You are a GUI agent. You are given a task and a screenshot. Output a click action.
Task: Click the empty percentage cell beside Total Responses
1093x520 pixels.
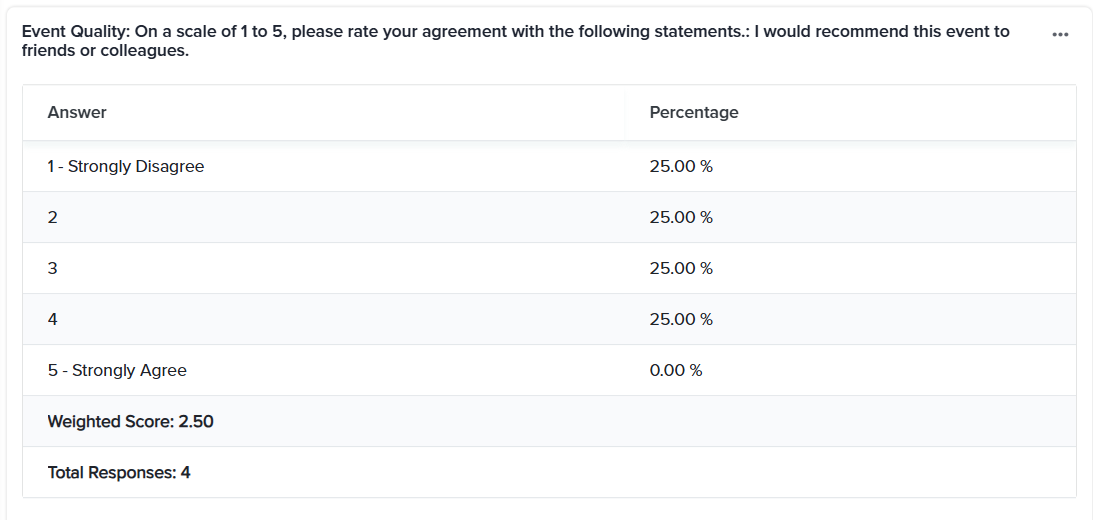(x=850, y=472)
